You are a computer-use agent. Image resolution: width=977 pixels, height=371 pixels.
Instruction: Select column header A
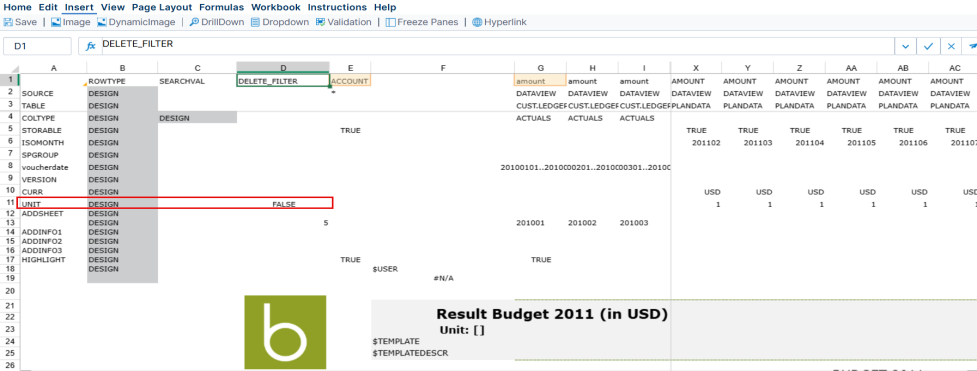54,68
